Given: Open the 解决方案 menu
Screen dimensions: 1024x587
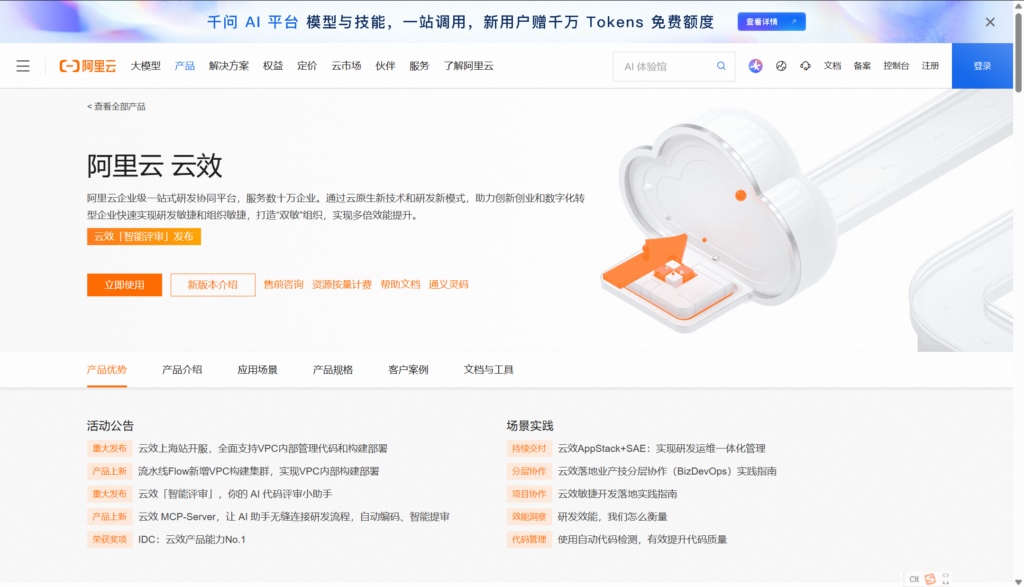Looking at the screenshot, I should (x=229, y=66).
